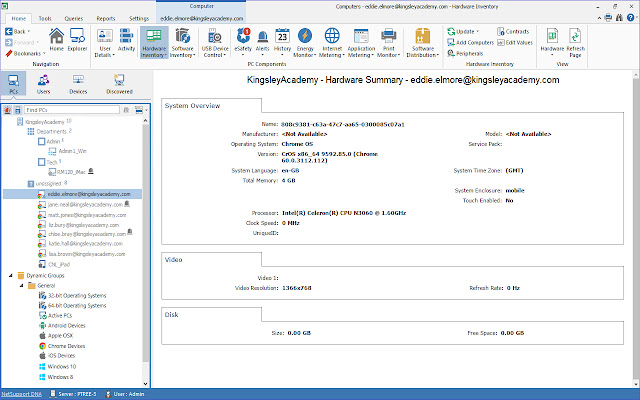
Task: Go Back in navigation
Action: (x=15, y=31)
